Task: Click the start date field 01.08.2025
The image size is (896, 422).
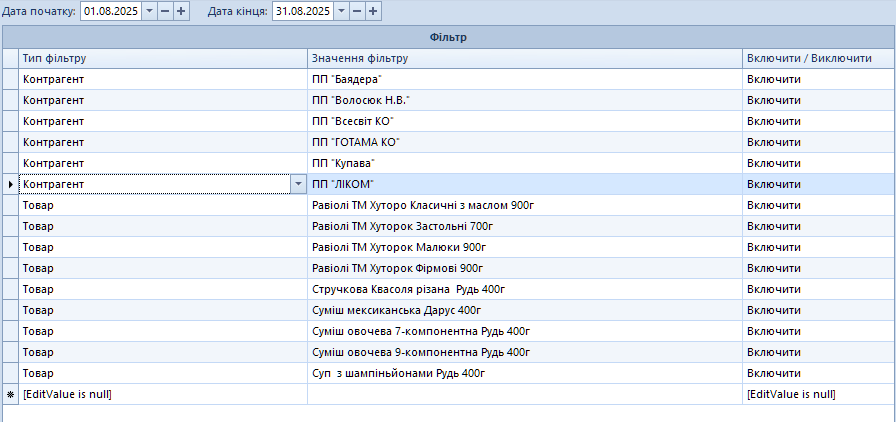Action: pyautogui.click(x=110, y=11)
